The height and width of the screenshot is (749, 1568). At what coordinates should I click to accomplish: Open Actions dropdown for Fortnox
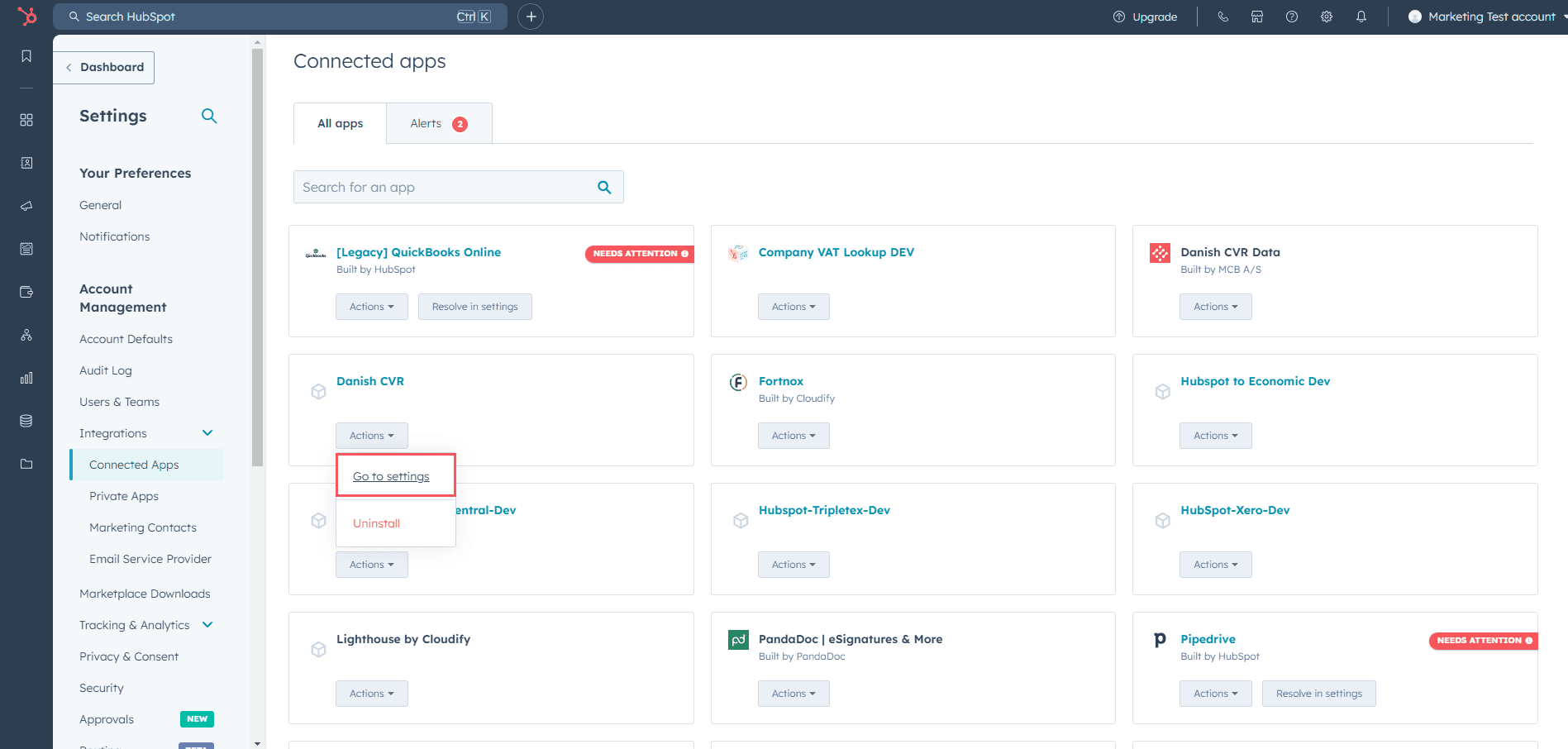click(794, 436)
